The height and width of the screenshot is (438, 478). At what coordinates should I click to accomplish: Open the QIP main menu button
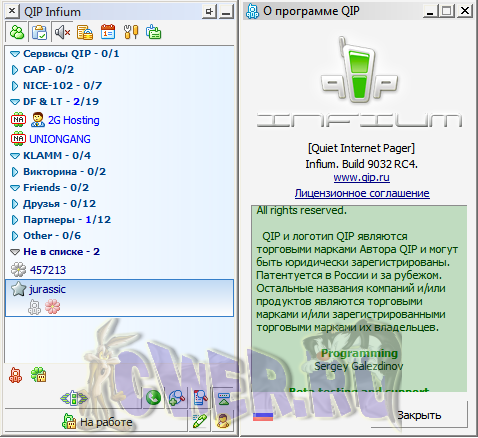(x=74, y=398)
